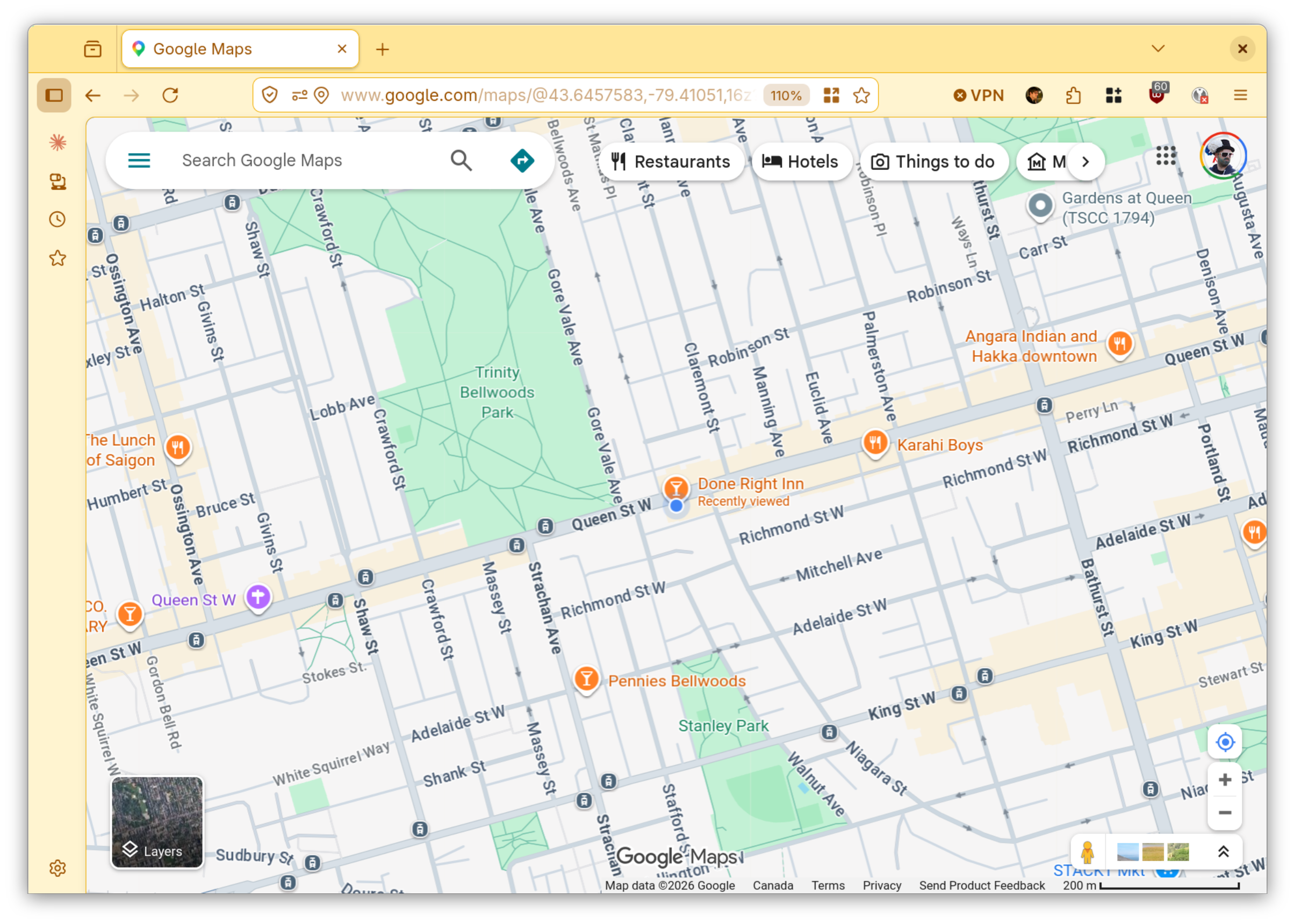The height and width of the screenshot is (924, 1294).
Task: Click the location permission icon in address bar
Action: (x=321, y=95)
